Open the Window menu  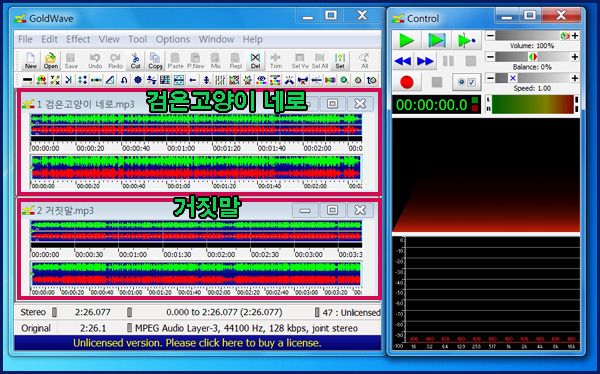click(216, 39)
